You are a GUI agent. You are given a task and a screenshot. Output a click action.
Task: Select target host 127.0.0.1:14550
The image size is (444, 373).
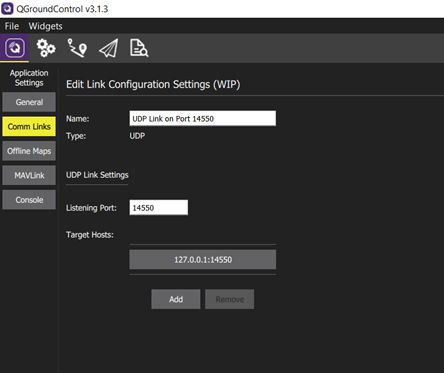point(203,259)
